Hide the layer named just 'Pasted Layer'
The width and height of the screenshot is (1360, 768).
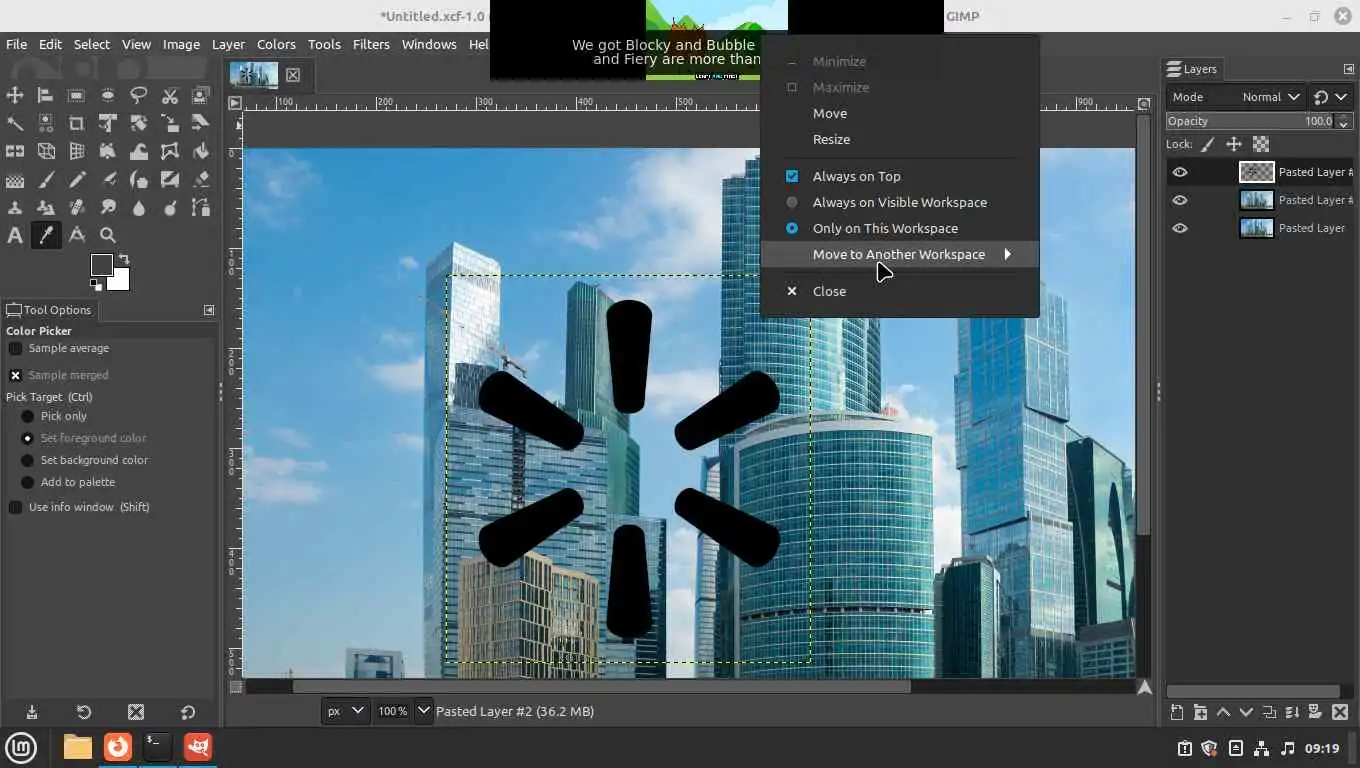point(1180,228)
